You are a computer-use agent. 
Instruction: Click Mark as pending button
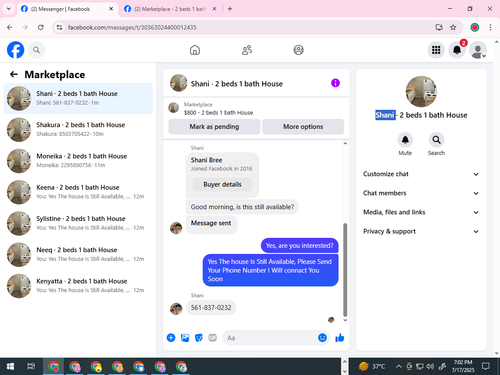[x=214, y=127]
